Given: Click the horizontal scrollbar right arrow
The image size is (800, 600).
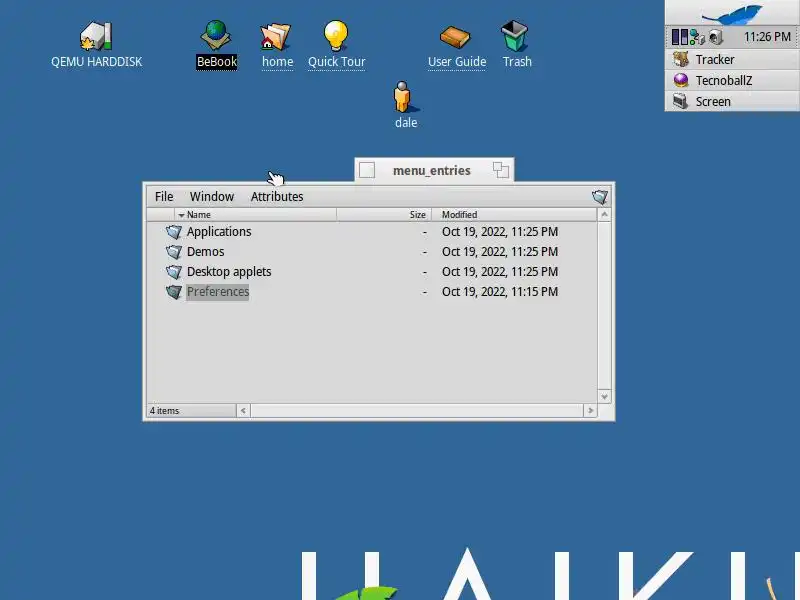Looking at the screenshot, I should [590, 410].
